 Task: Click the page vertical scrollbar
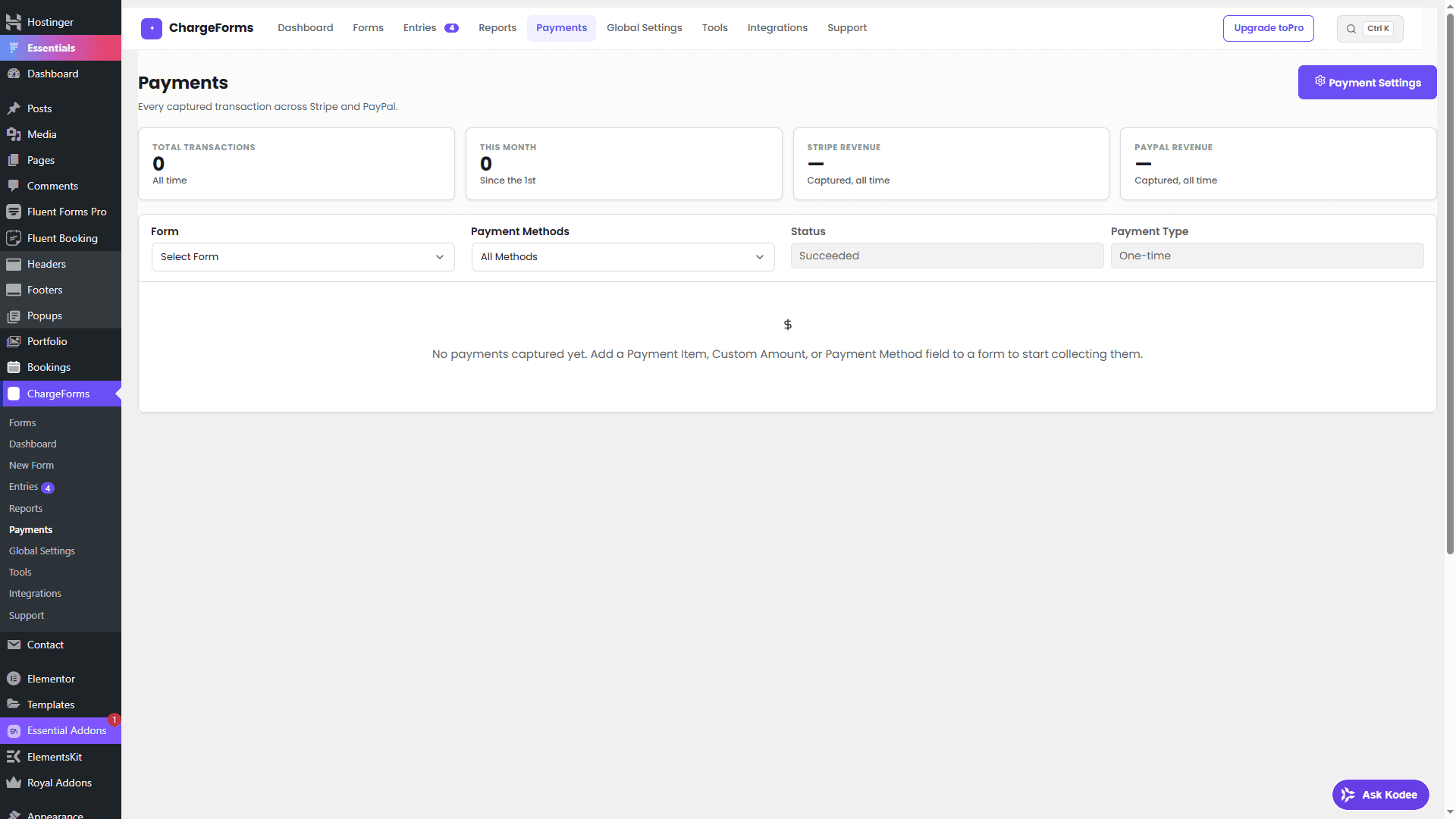(1450, 284)
